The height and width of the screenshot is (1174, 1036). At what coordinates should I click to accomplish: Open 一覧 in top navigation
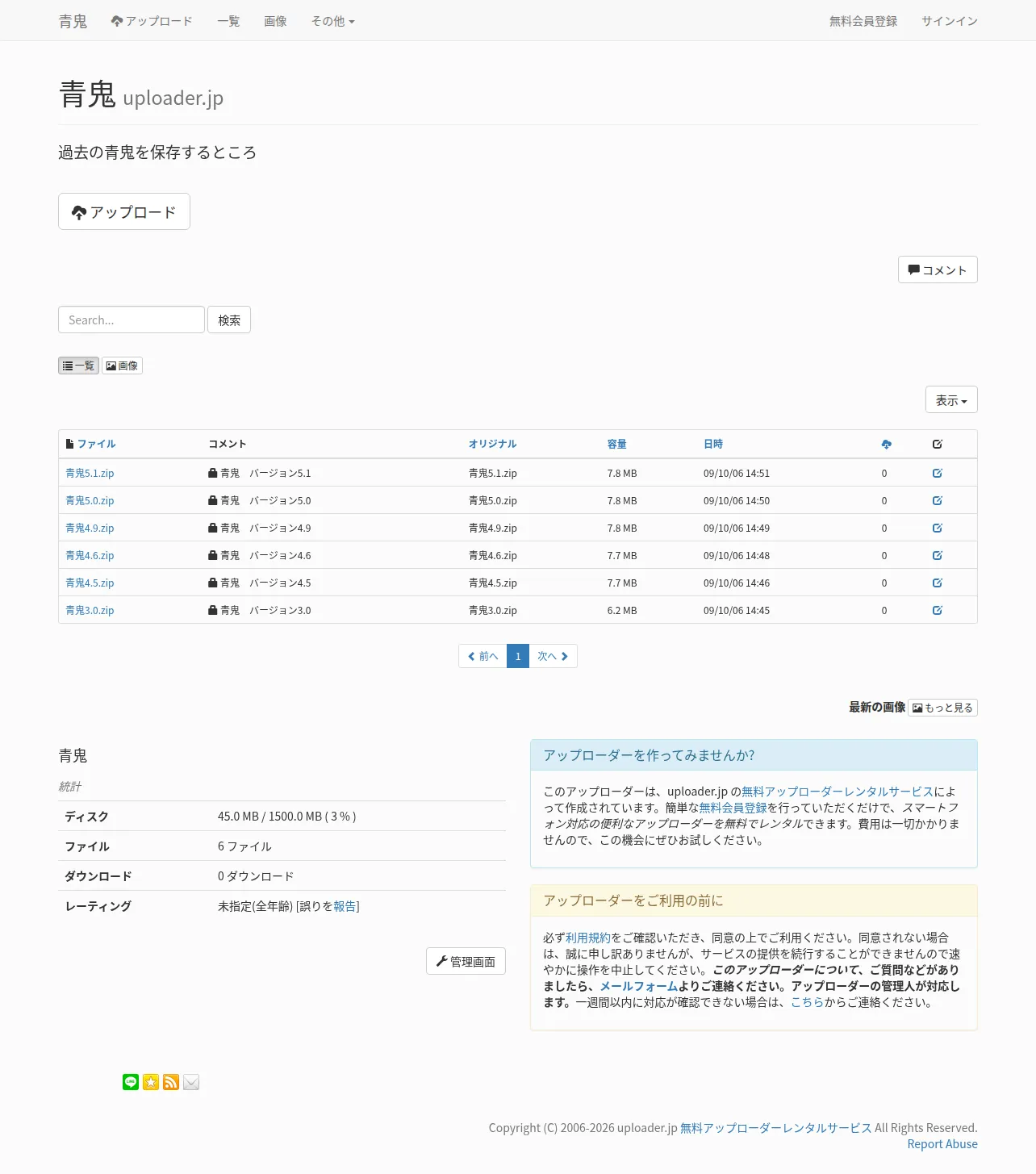(x=228, y=21)
